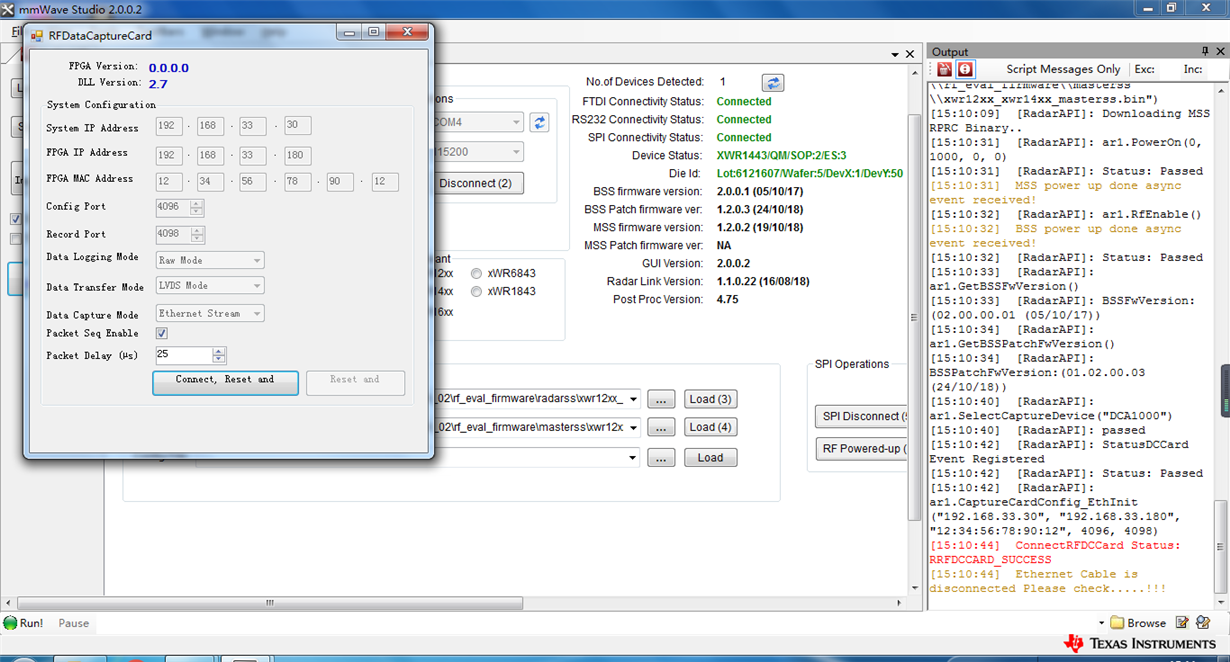The width and height of the screenshot is (1230, 662).
Task: Open the Data Transfer Mode dropdown
Action: (210, 285)
